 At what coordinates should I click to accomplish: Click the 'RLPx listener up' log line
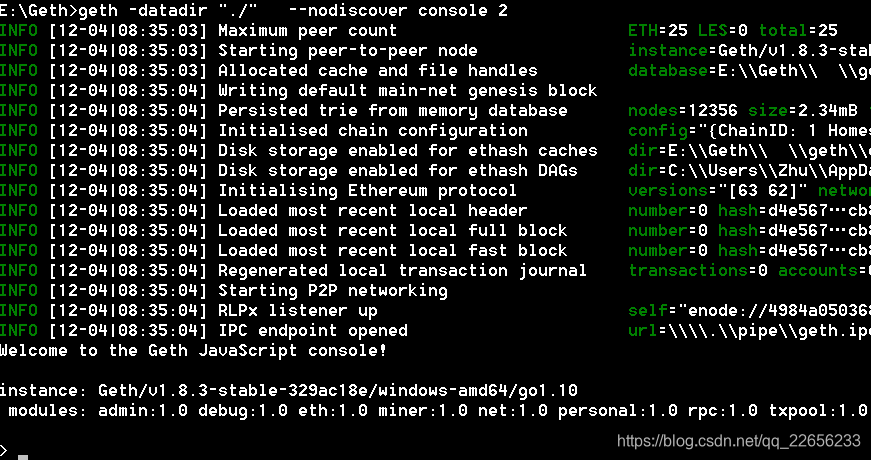pyautogui.click(x=298, y=311)
